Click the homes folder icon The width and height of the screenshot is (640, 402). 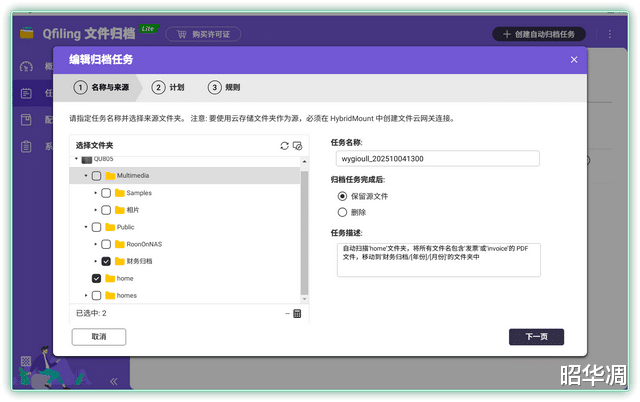click(x=110, y=295)
